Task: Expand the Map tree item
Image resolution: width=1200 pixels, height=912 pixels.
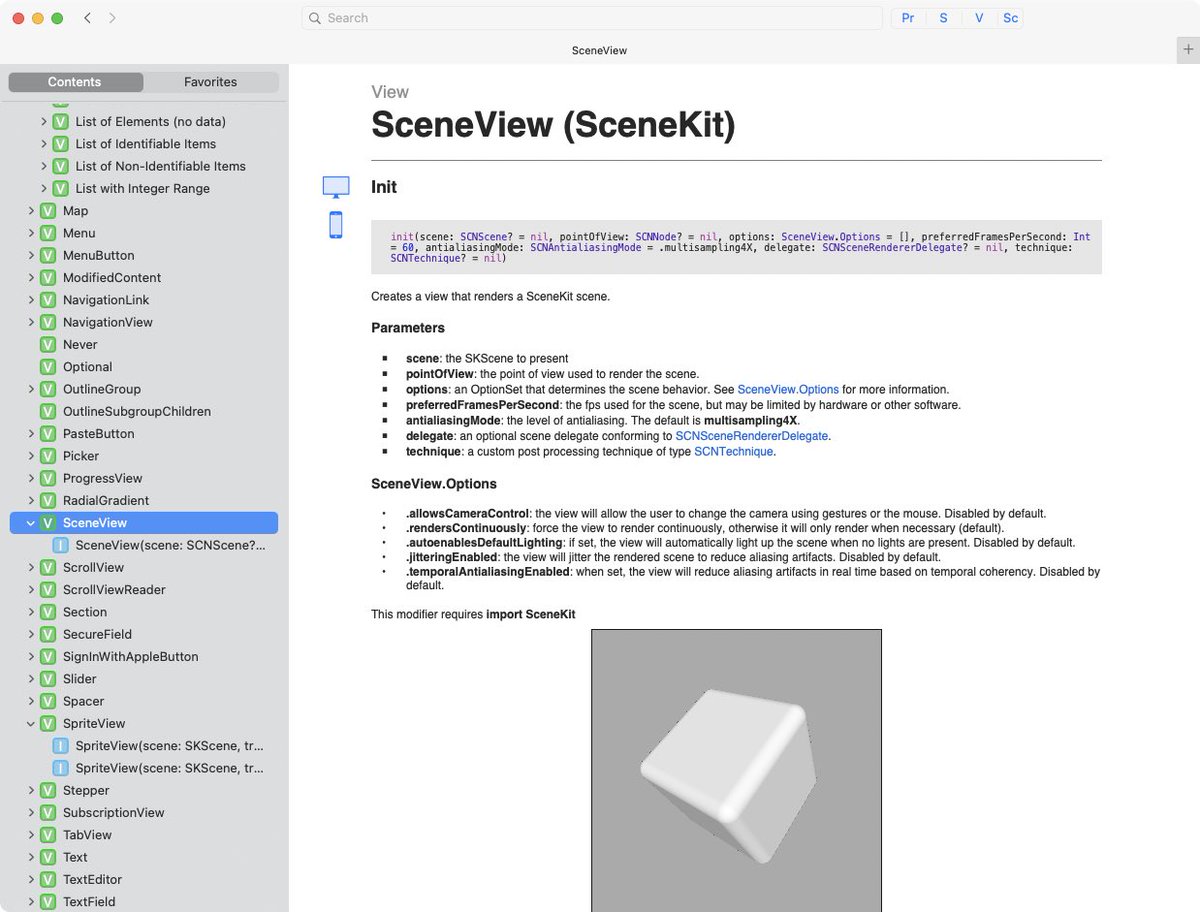Action: click(31, 211)
